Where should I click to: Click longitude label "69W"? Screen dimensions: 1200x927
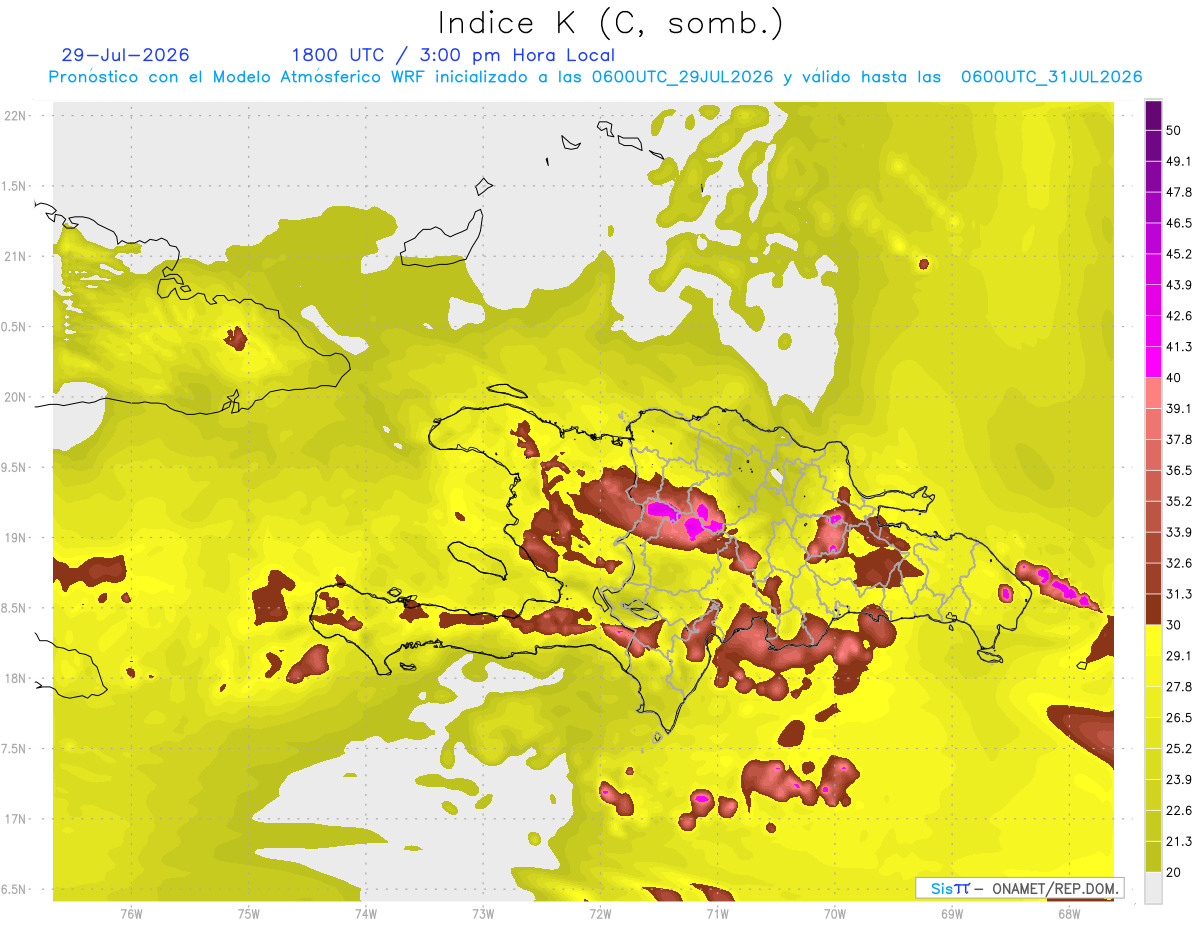pyautogui.click(x=952, y=914)
